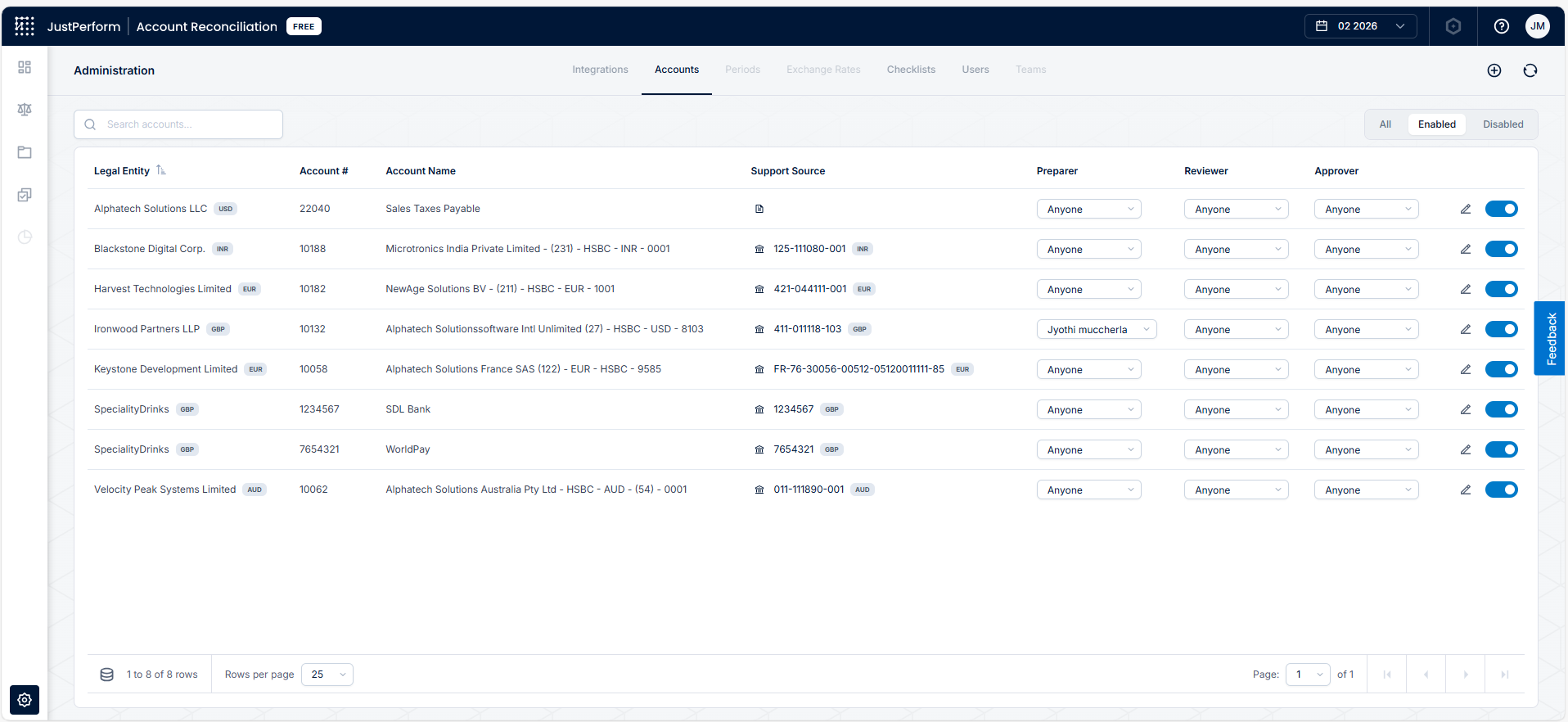
Task: Edit account 10062 with the pencil icon
Action: click(1466, 490)
